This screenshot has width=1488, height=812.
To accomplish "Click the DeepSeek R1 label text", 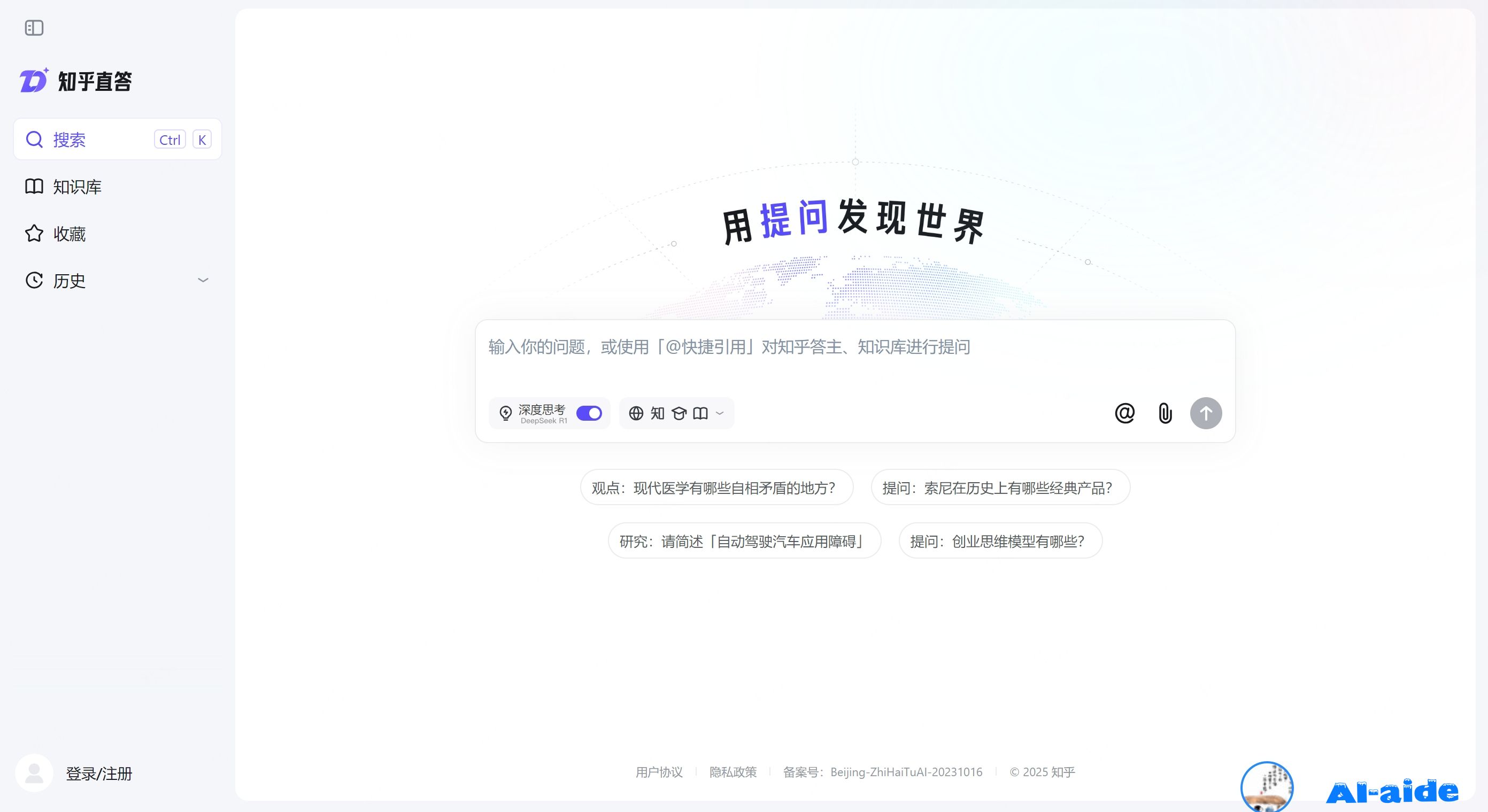I will click(544, 421).
